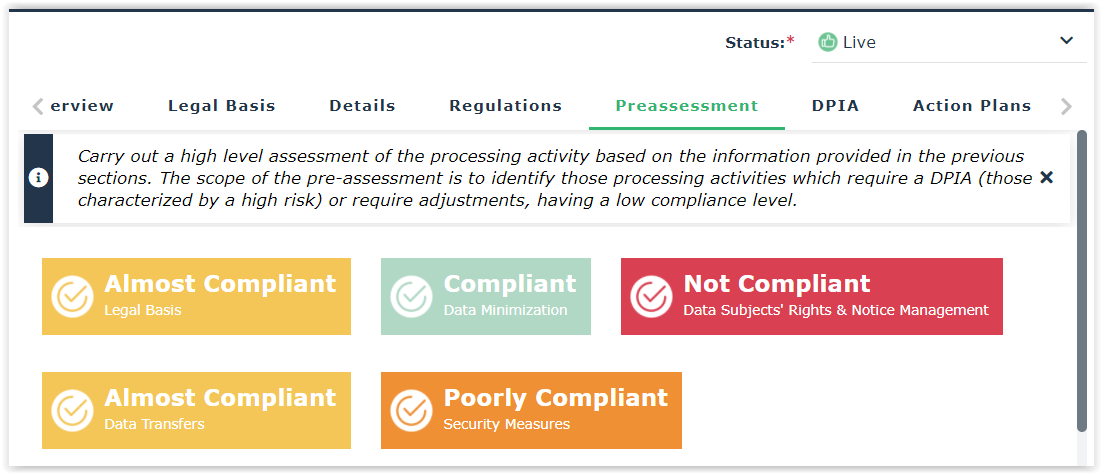Click the Legal Basis checkmark icon

[72, 296]
